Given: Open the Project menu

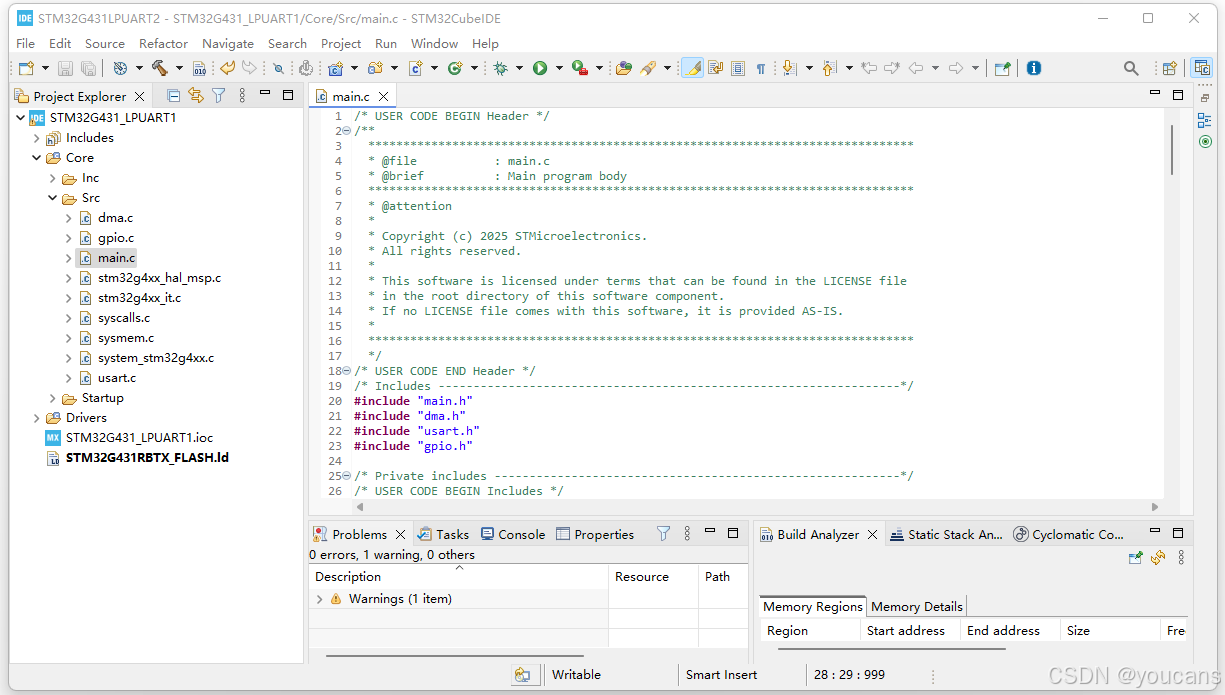Looking at the screenshot, I should (x=341, y=43).
